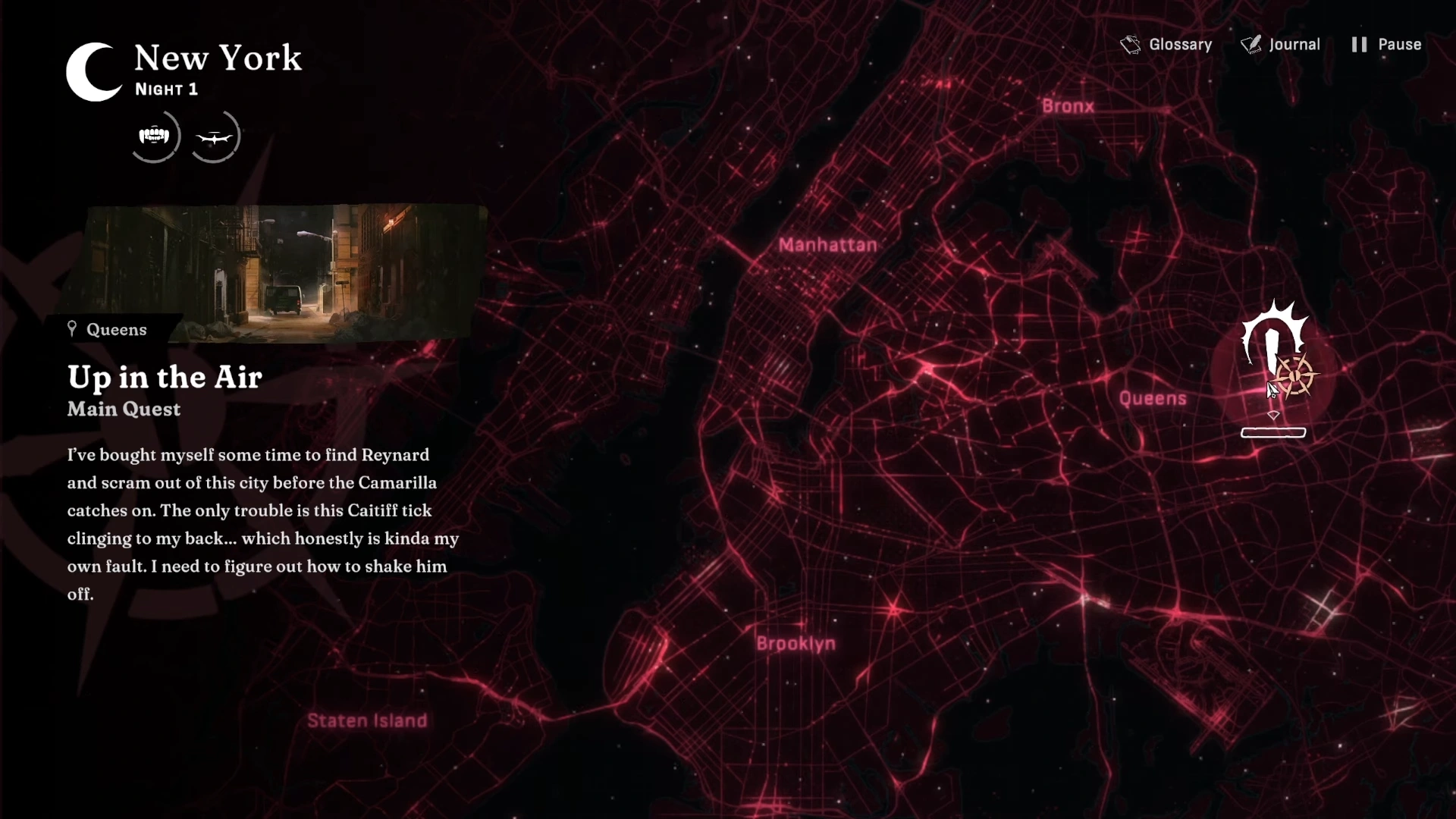
Task: Select the fangs hunger icon
Action: [x=154, y=136]
